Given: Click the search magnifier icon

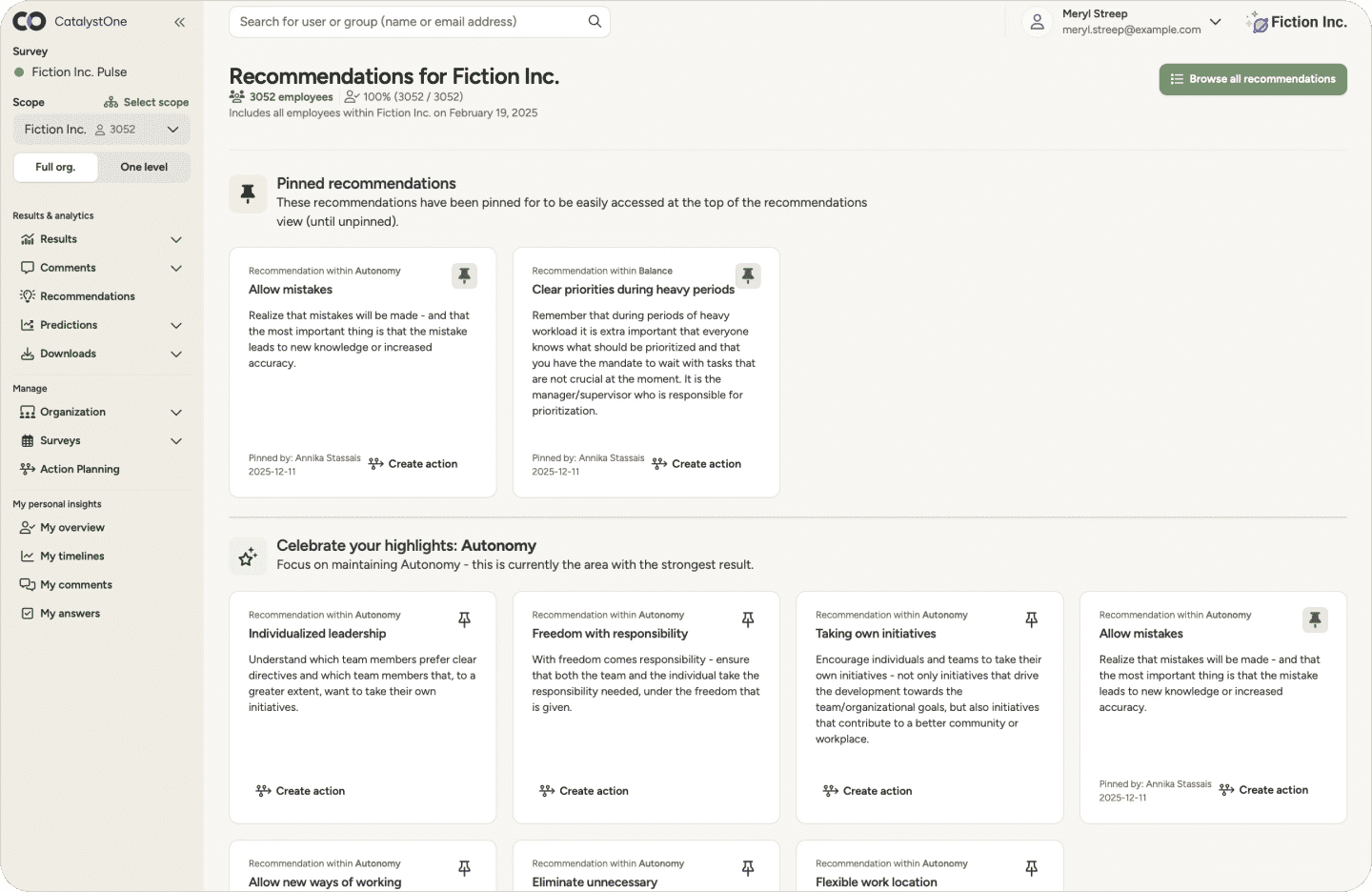Looking at the screenshot, I should click(595, 21).
